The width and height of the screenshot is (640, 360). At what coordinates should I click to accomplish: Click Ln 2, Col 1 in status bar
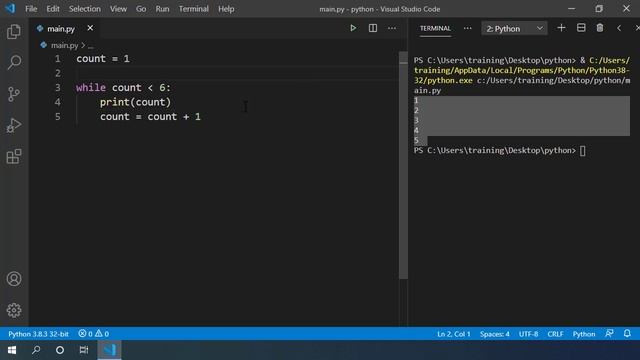click(x=453, y=334)
